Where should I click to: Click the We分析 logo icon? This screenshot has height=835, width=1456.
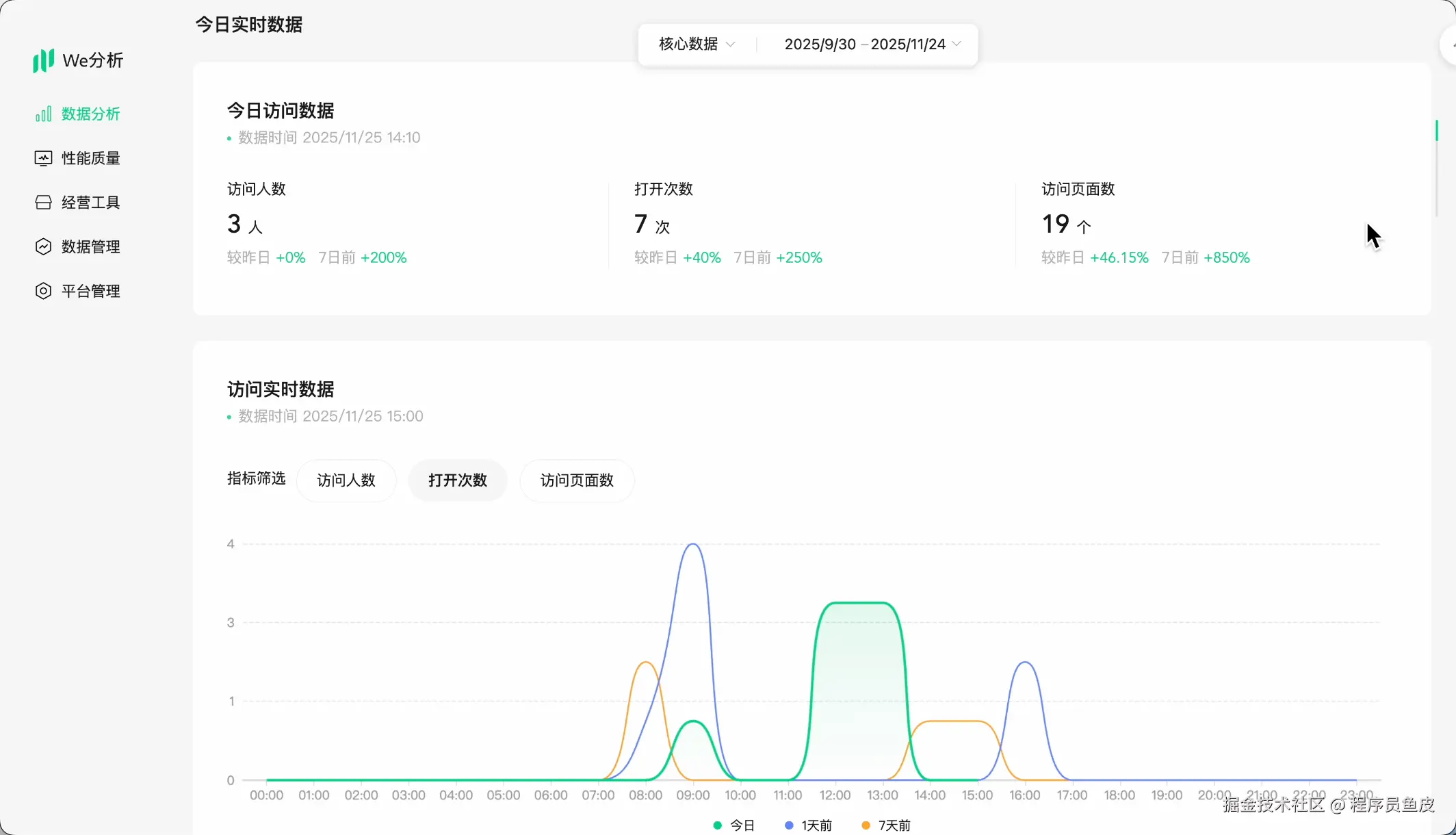[43, 60]
